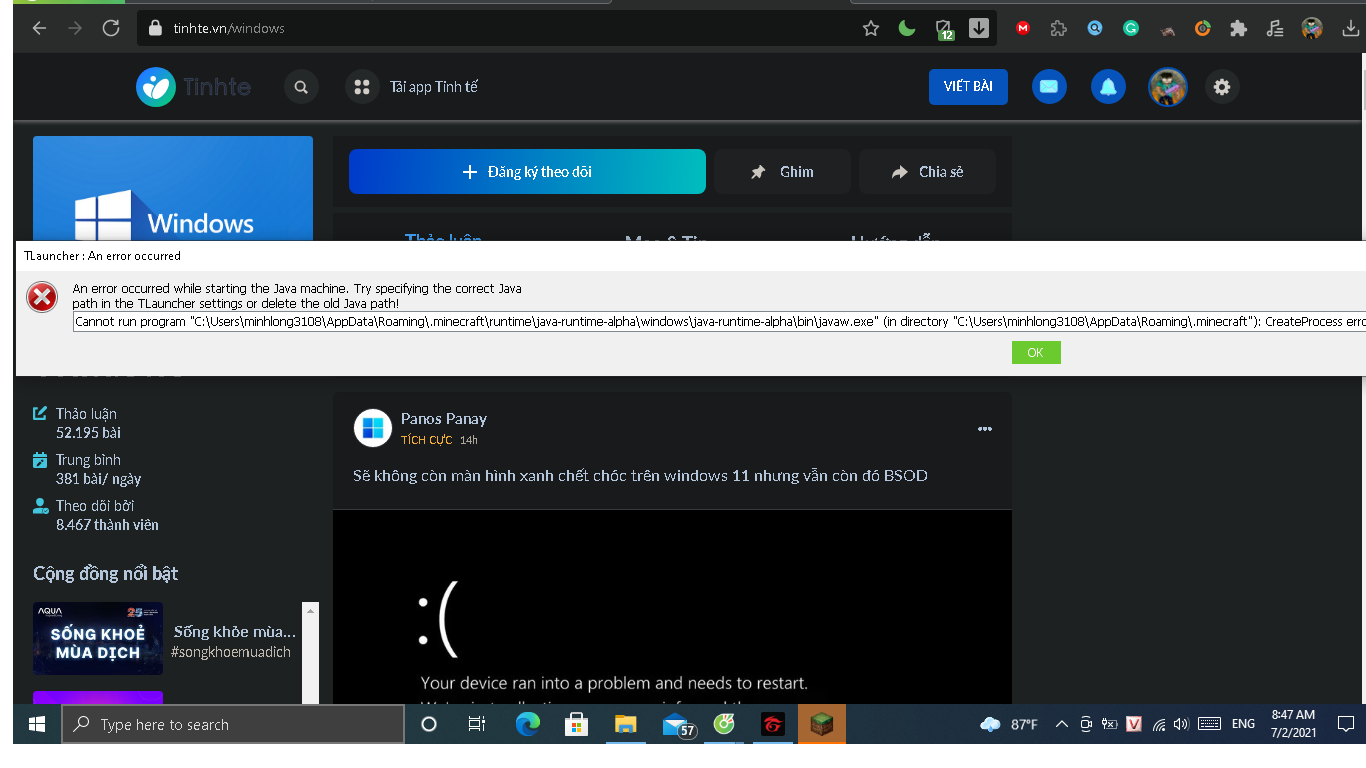The width and height of the screenshot is (1366, 768).
Task: Click the browser address bar
Action: [500, 28]
